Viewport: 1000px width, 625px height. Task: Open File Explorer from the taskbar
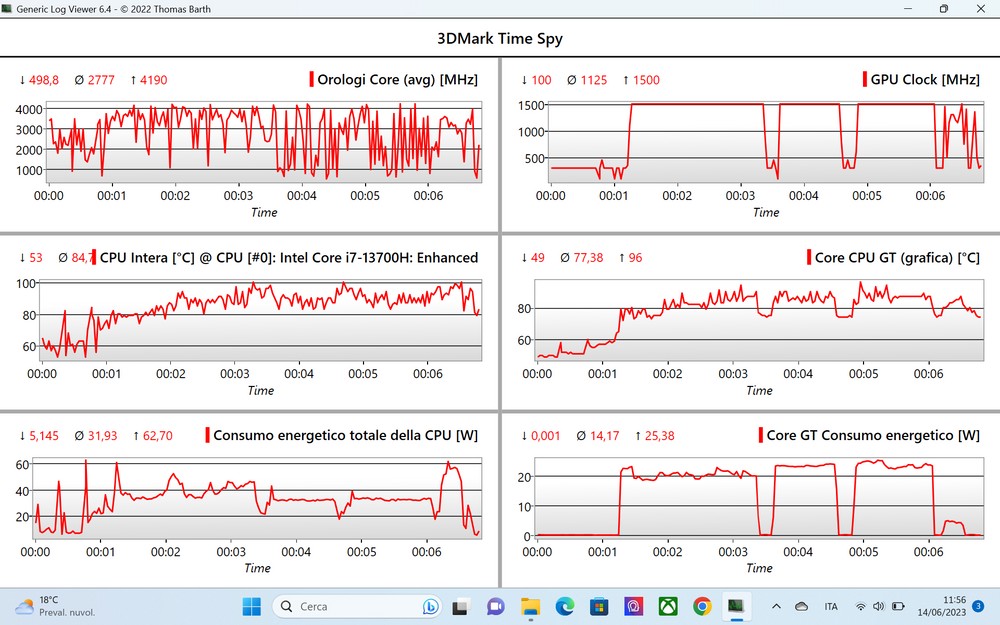click(530, 606)
